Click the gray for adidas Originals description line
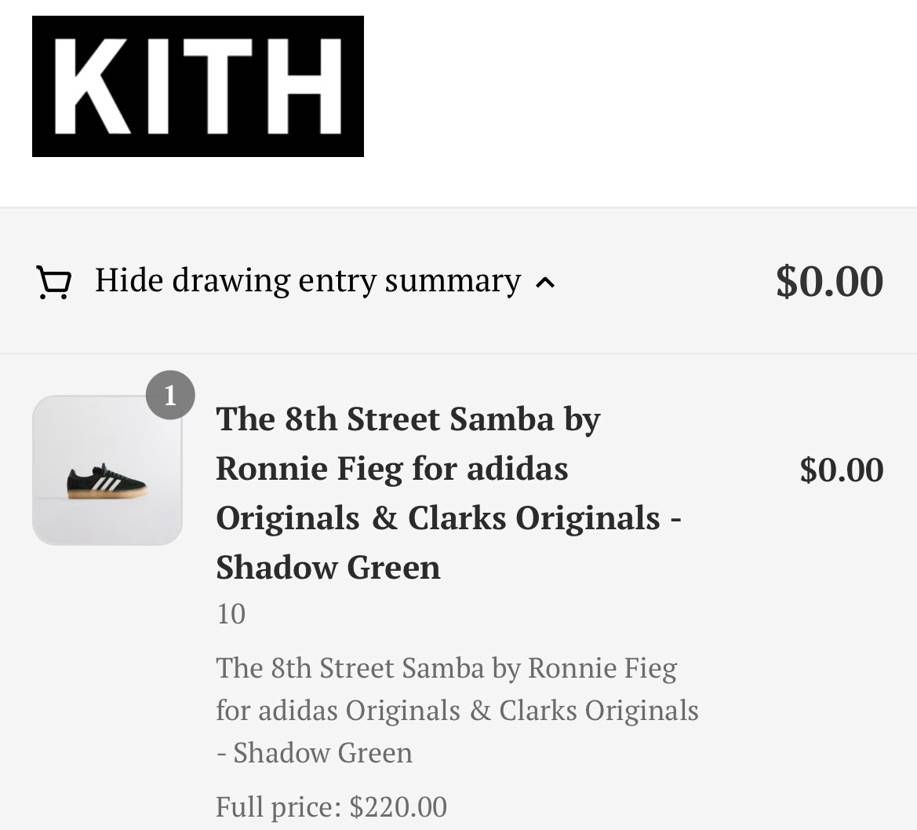Viewport: 917px width, 830px height. pos(457,711)
